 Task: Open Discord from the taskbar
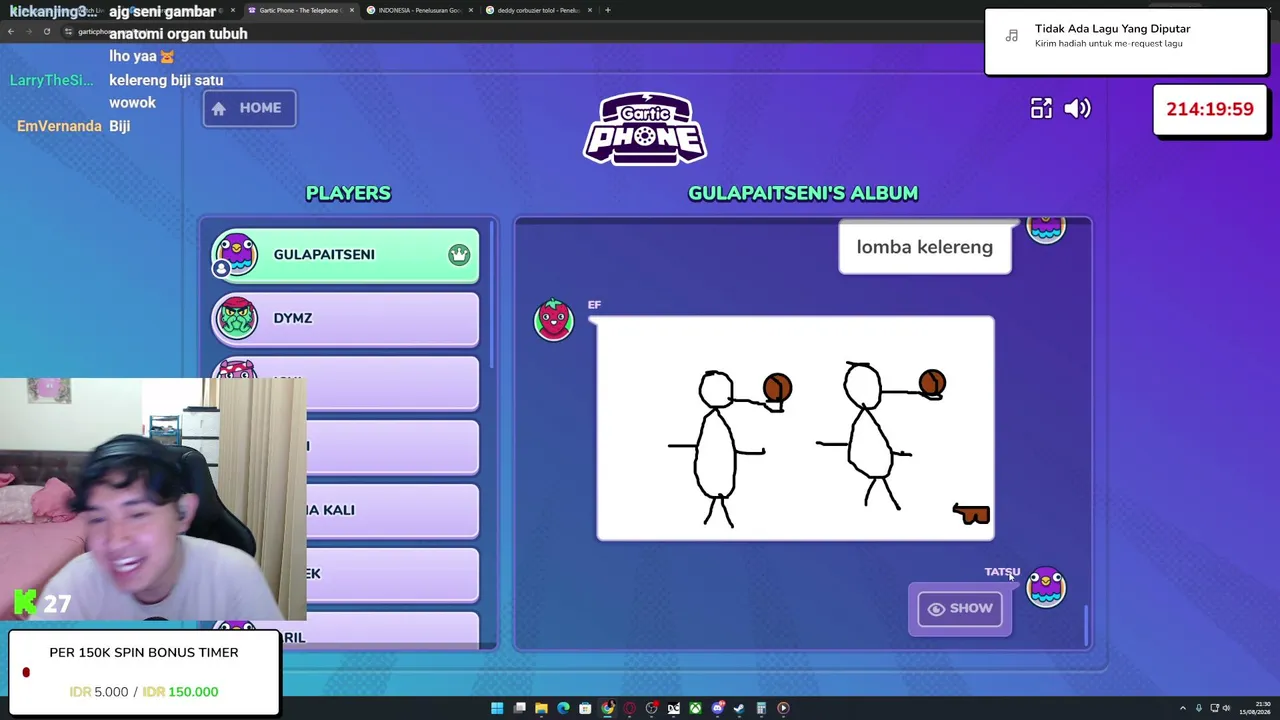[717, 708]
